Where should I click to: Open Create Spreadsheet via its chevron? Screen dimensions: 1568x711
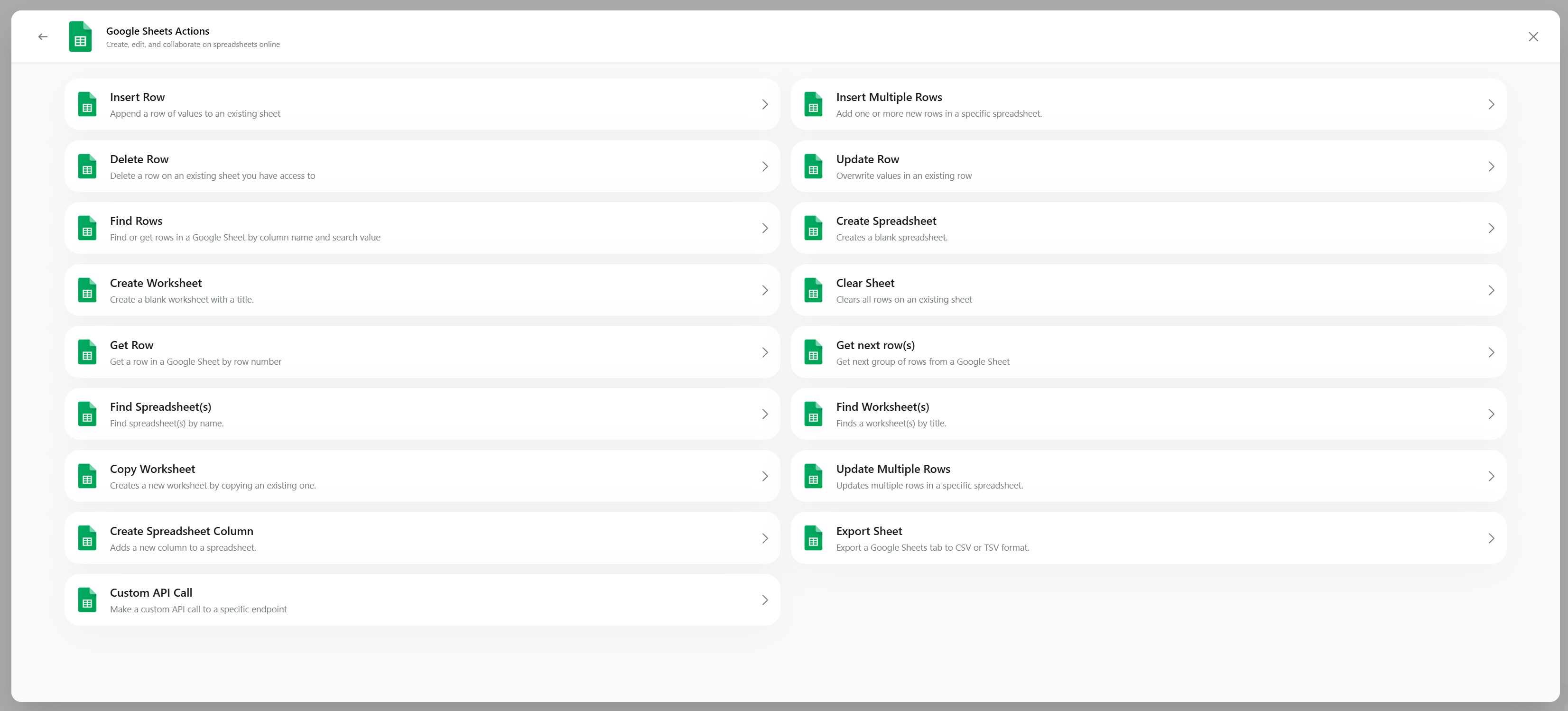1491,228
